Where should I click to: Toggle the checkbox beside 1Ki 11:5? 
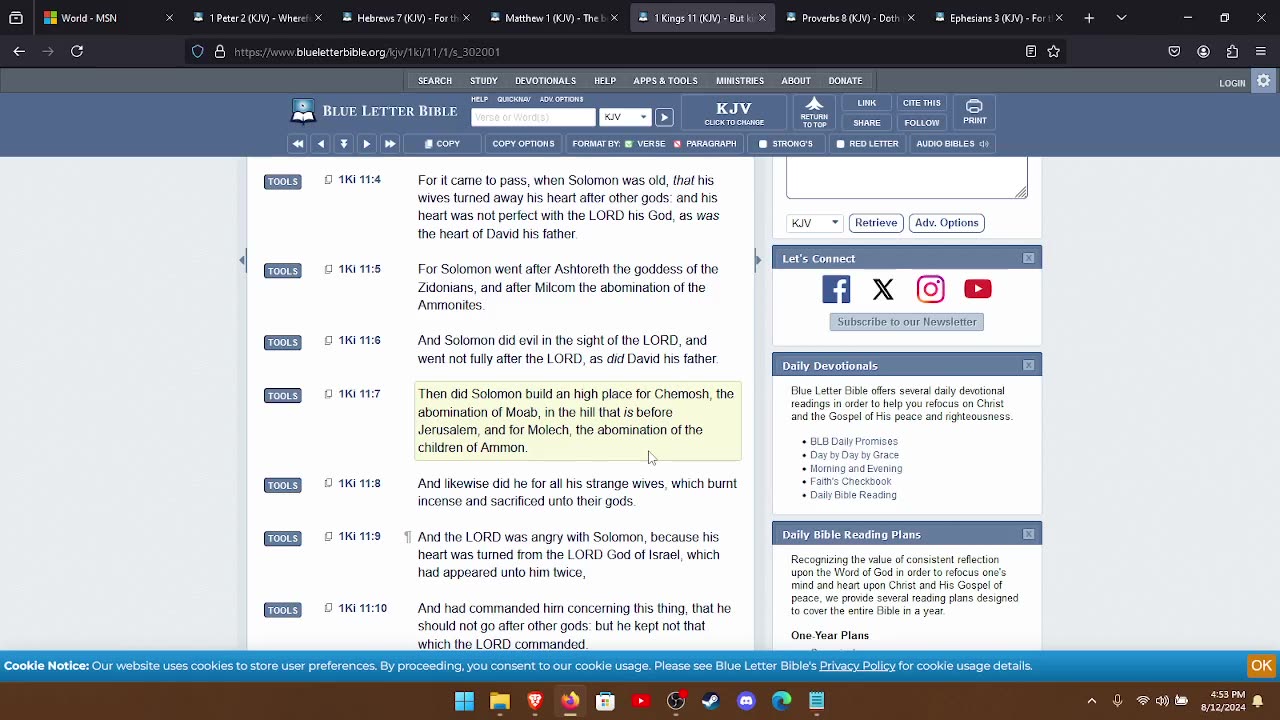328,269
